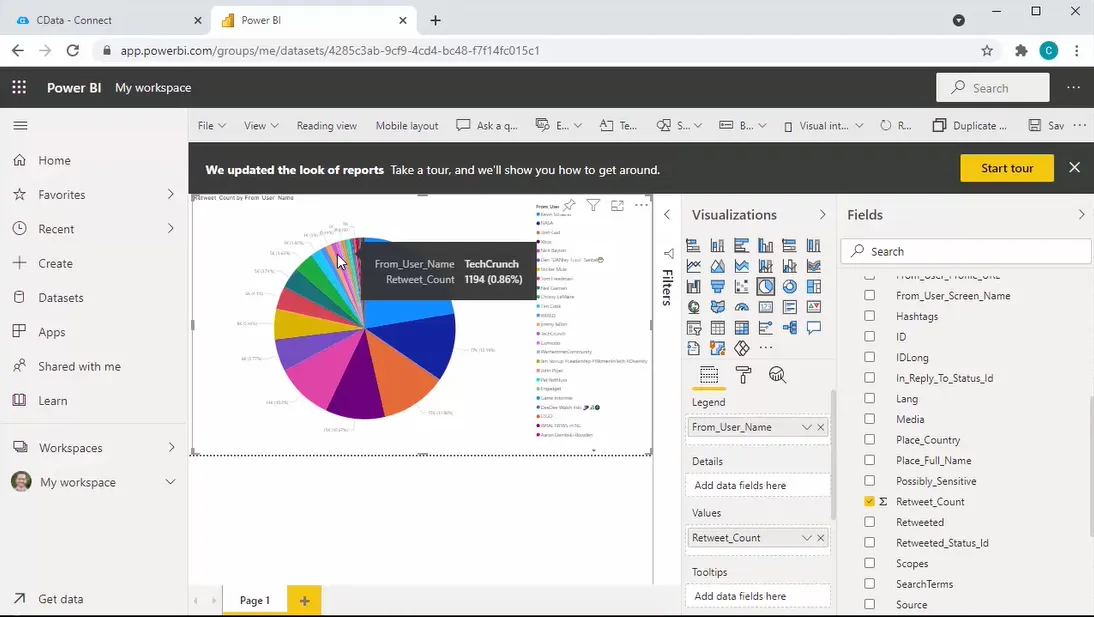The image size is (1094, 617).
Task: Switch the visual to a donut chart
Action: coord(787,286)
